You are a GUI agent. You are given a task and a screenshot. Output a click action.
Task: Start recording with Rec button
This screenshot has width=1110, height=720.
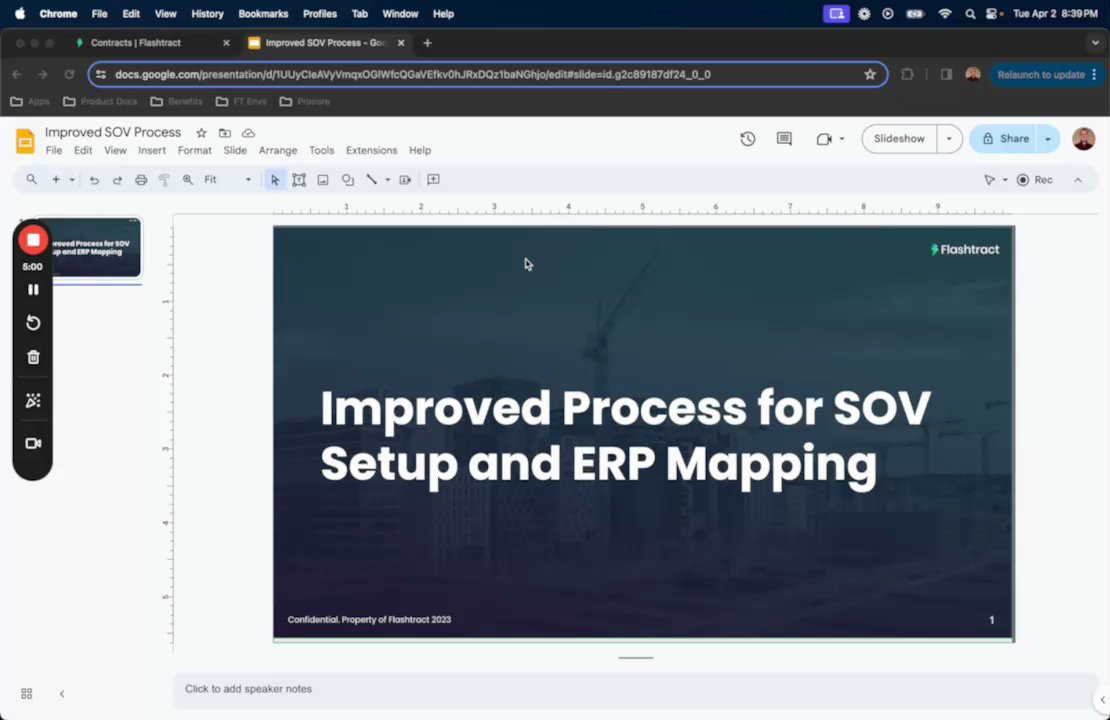[x=1035, y=180]
